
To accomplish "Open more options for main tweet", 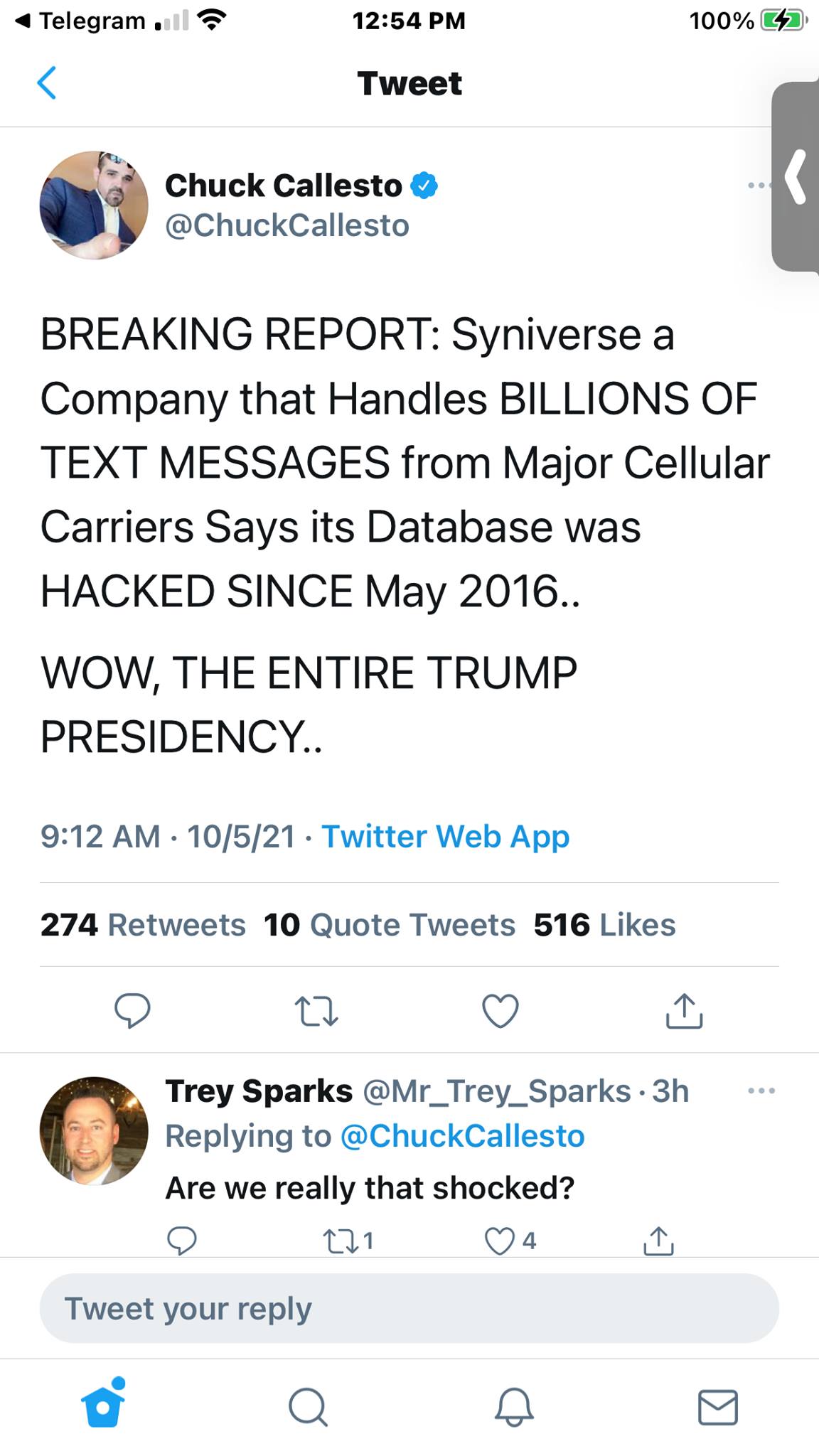I will [758, 186].
